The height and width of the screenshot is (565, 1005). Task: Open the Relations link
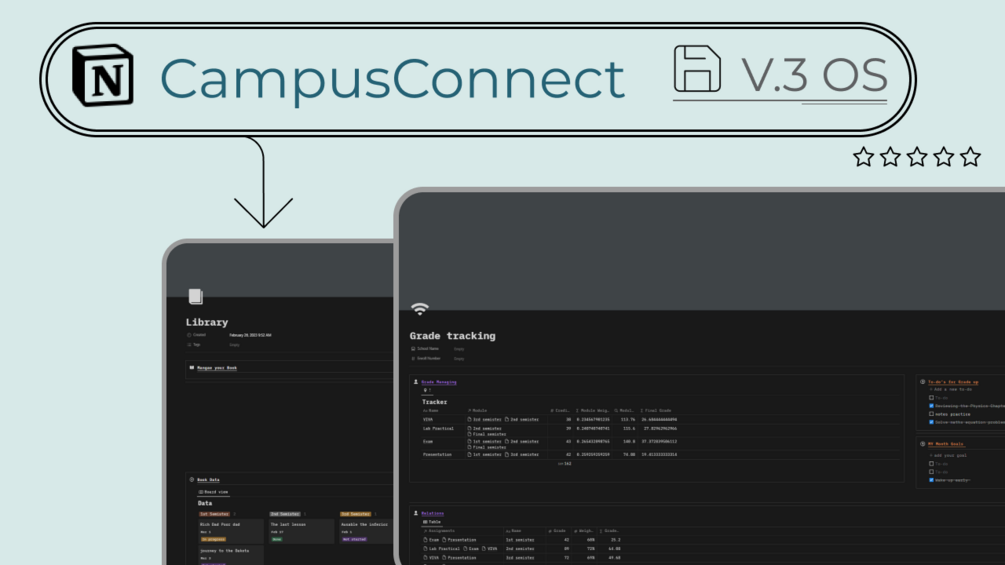pyautogui.click(x=432, y=513)
